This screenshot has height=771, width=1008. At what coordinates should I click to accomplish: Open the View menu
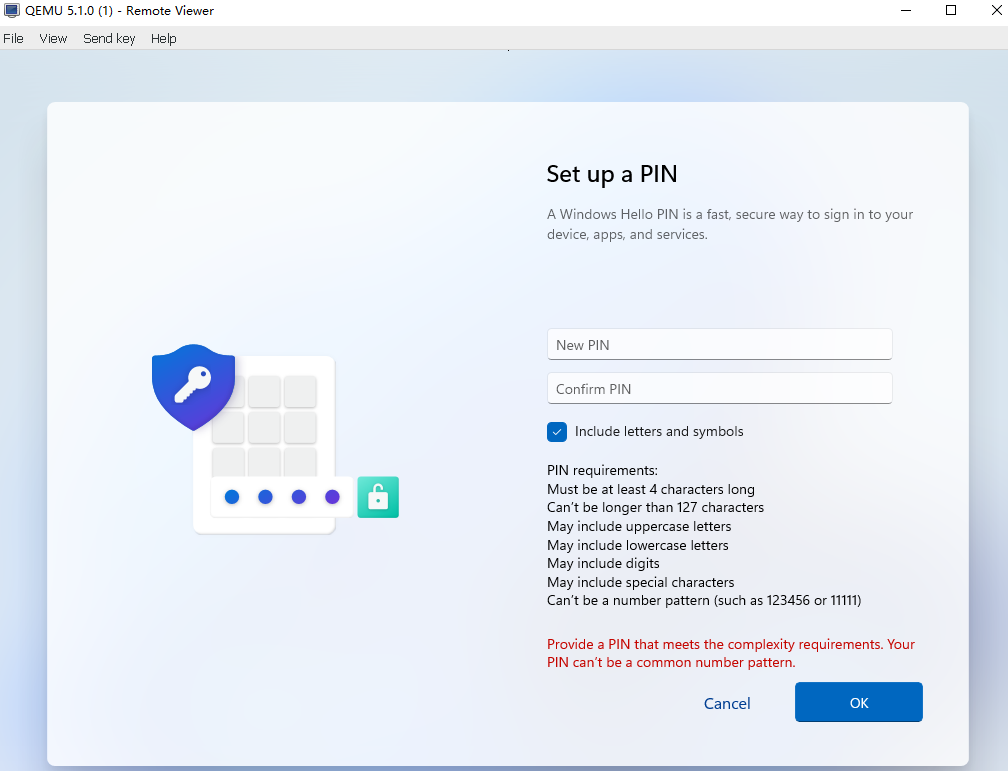coord(53,39)
